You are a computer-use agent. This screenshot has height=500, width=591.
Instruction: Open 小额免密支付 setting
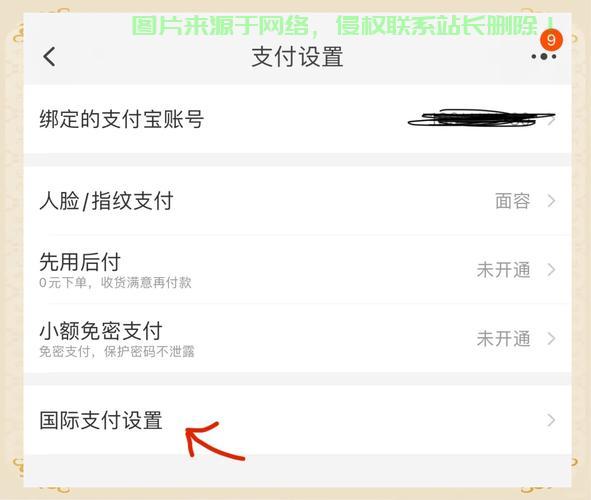297,338
